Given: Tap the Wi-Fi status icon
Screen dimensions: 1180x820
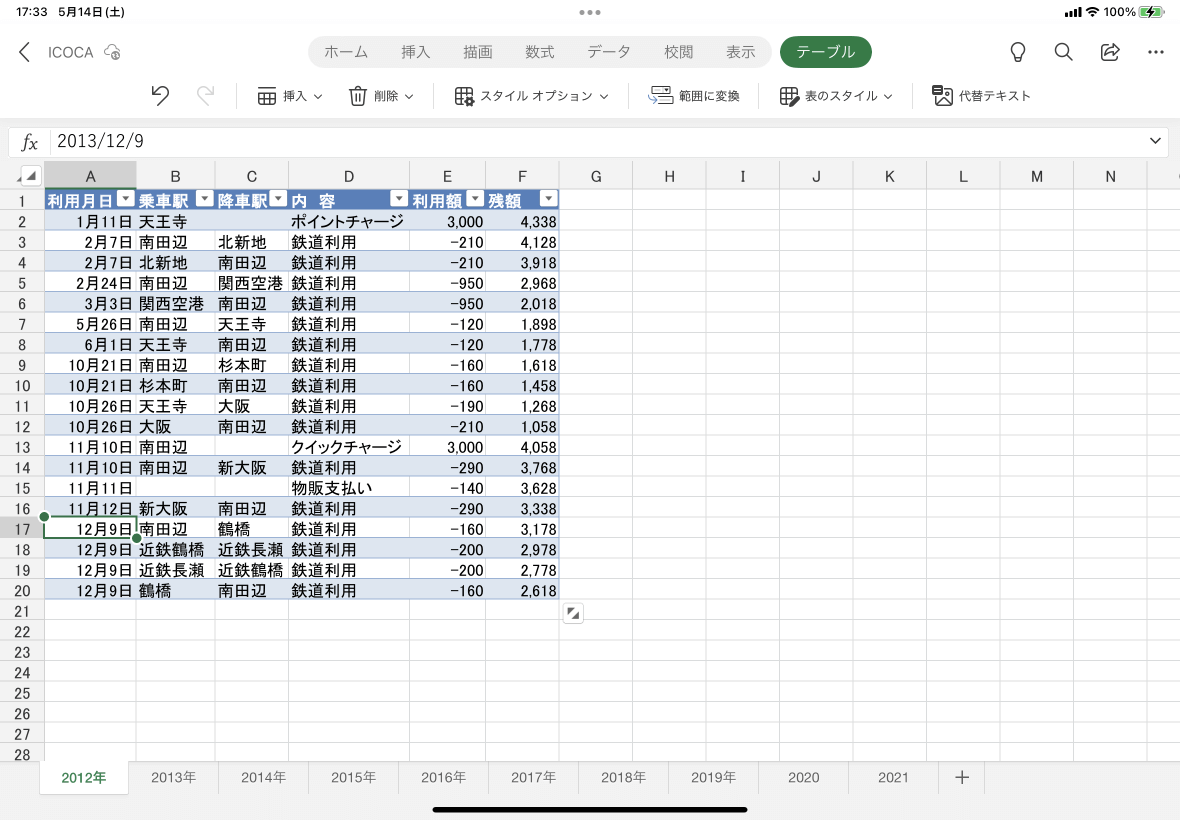Looking at the screenshot, I should (1092, 12).
